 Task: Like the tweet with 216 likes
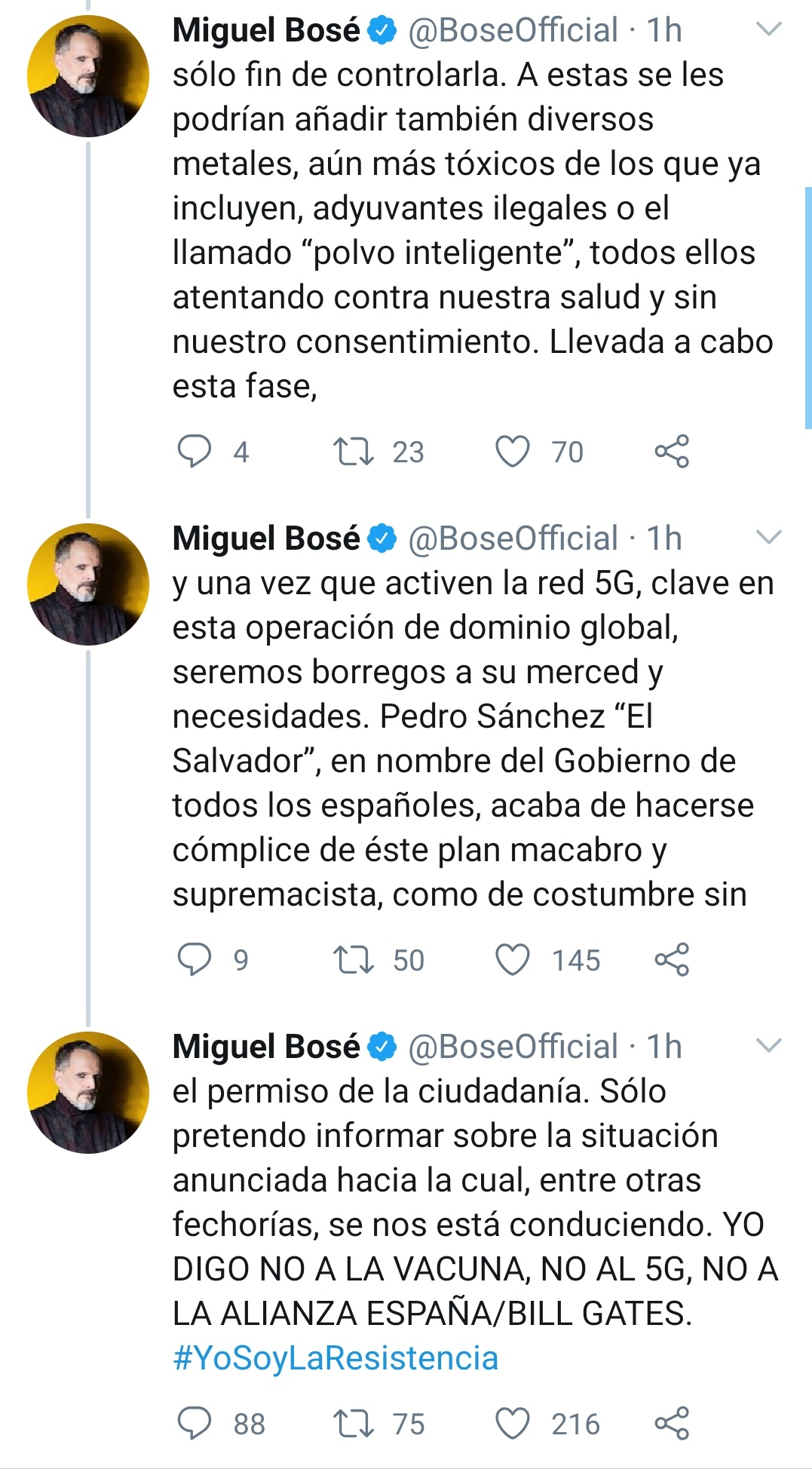513,1424
